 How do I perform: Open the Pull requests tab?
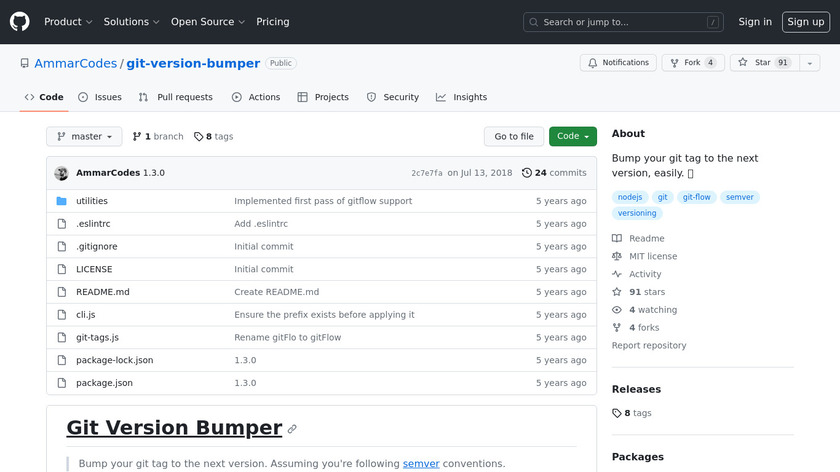[176, 97]
